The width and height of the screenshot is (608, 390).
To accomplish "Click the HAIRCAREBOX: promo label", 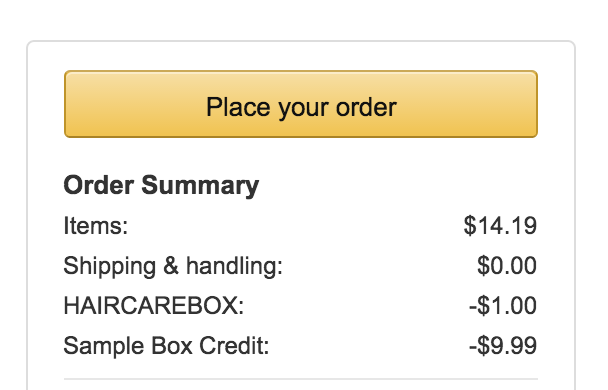I will click(x=154, y=305).
